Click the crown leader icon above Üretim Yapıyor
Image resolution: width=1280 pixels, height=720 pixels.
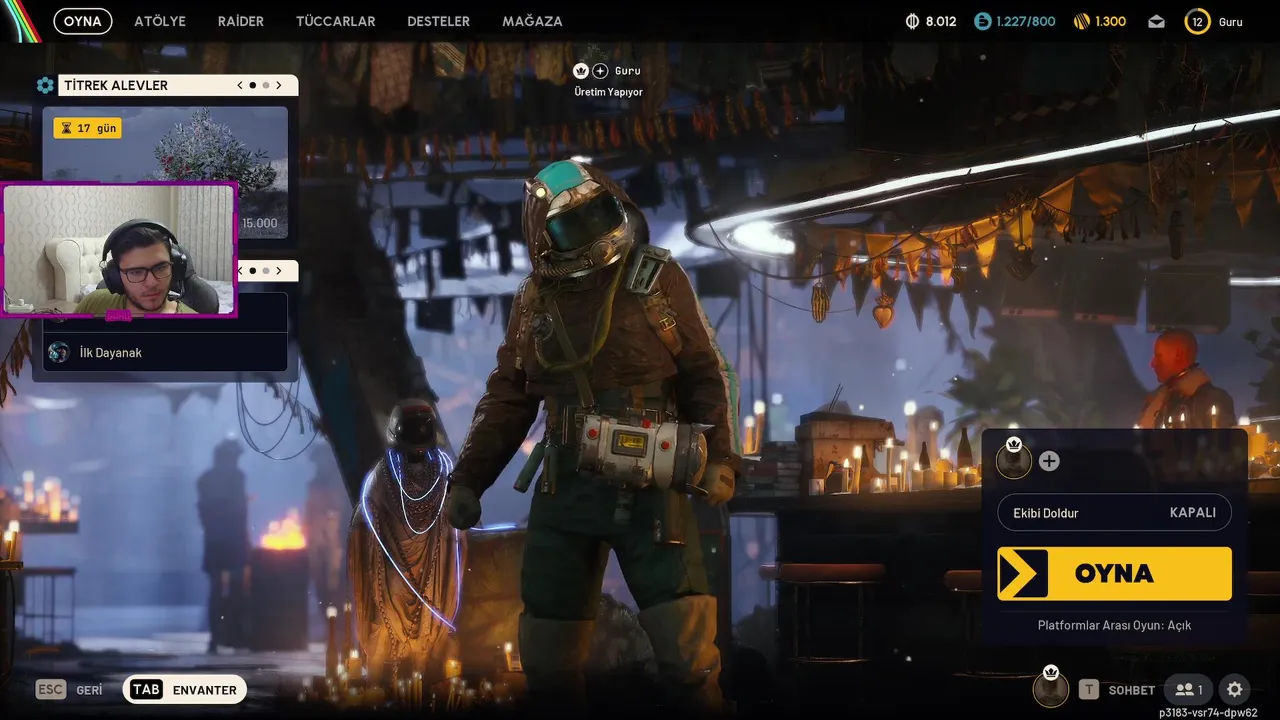pyautogui.click(x=581, y=71)
